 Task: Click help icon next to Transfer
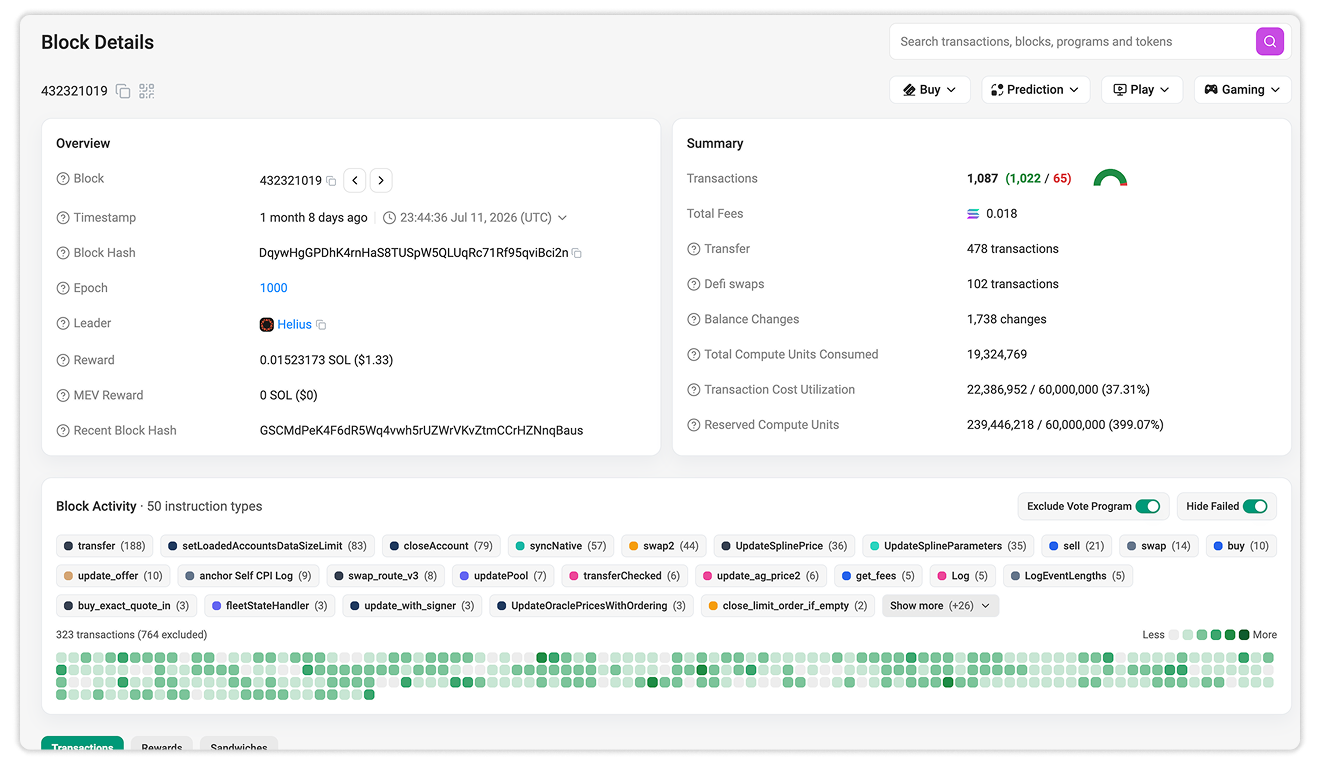(694, 249)
